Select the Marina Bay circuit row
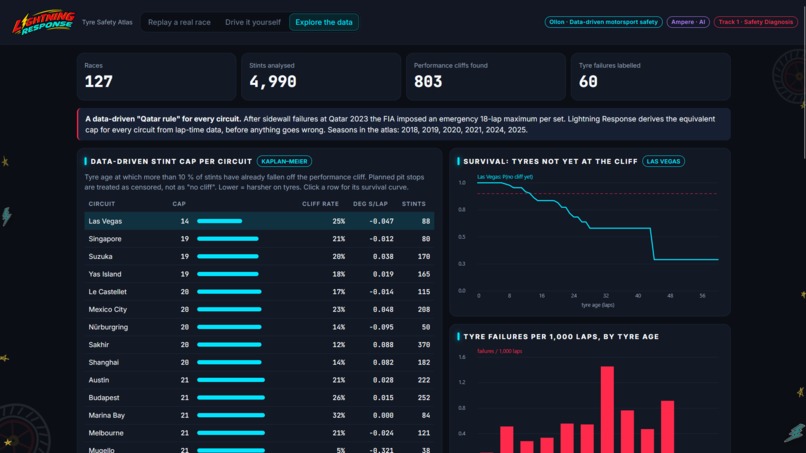 tap(259, 415)
